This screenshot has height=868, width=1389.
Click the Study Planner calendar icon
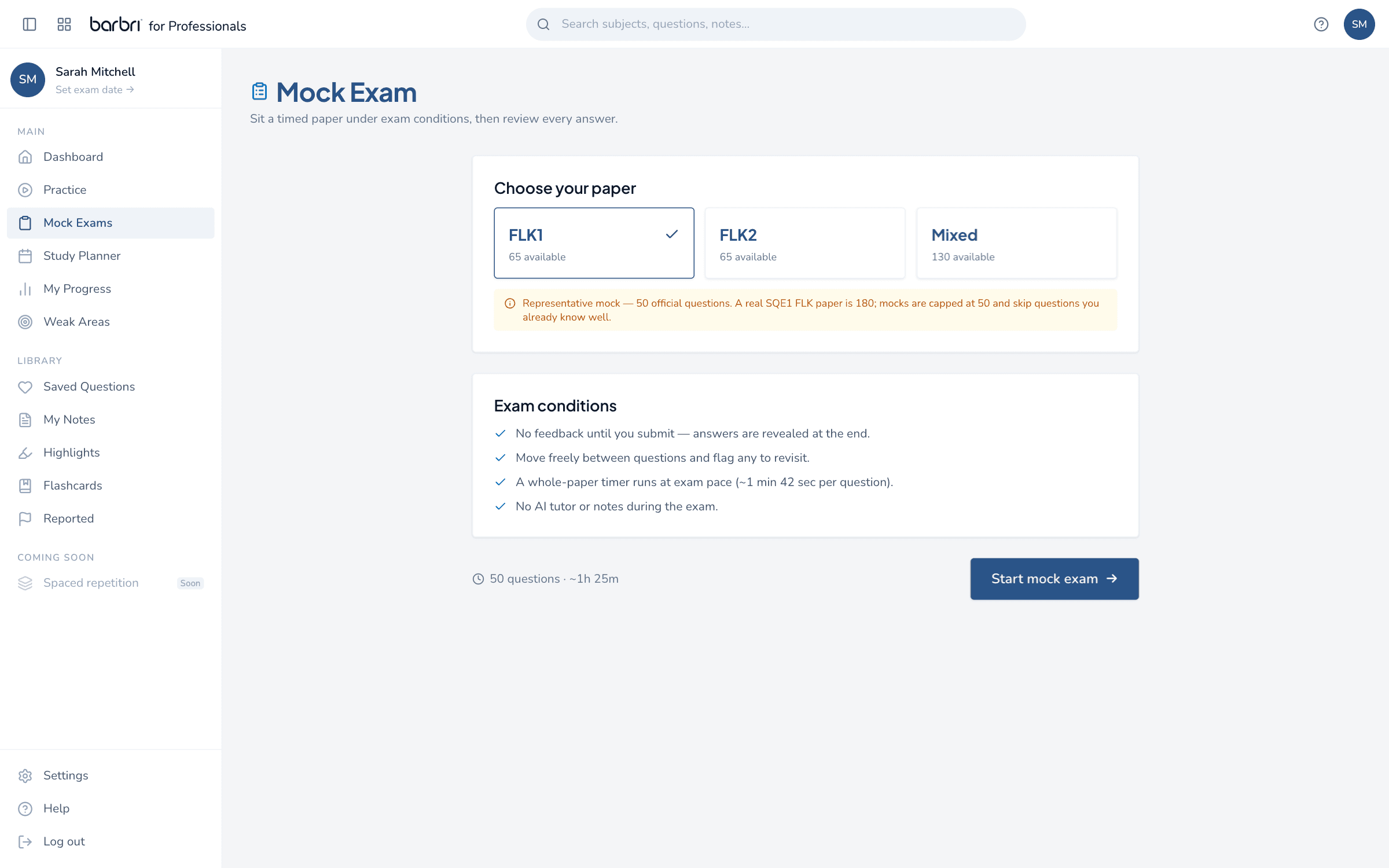[25, 256]
